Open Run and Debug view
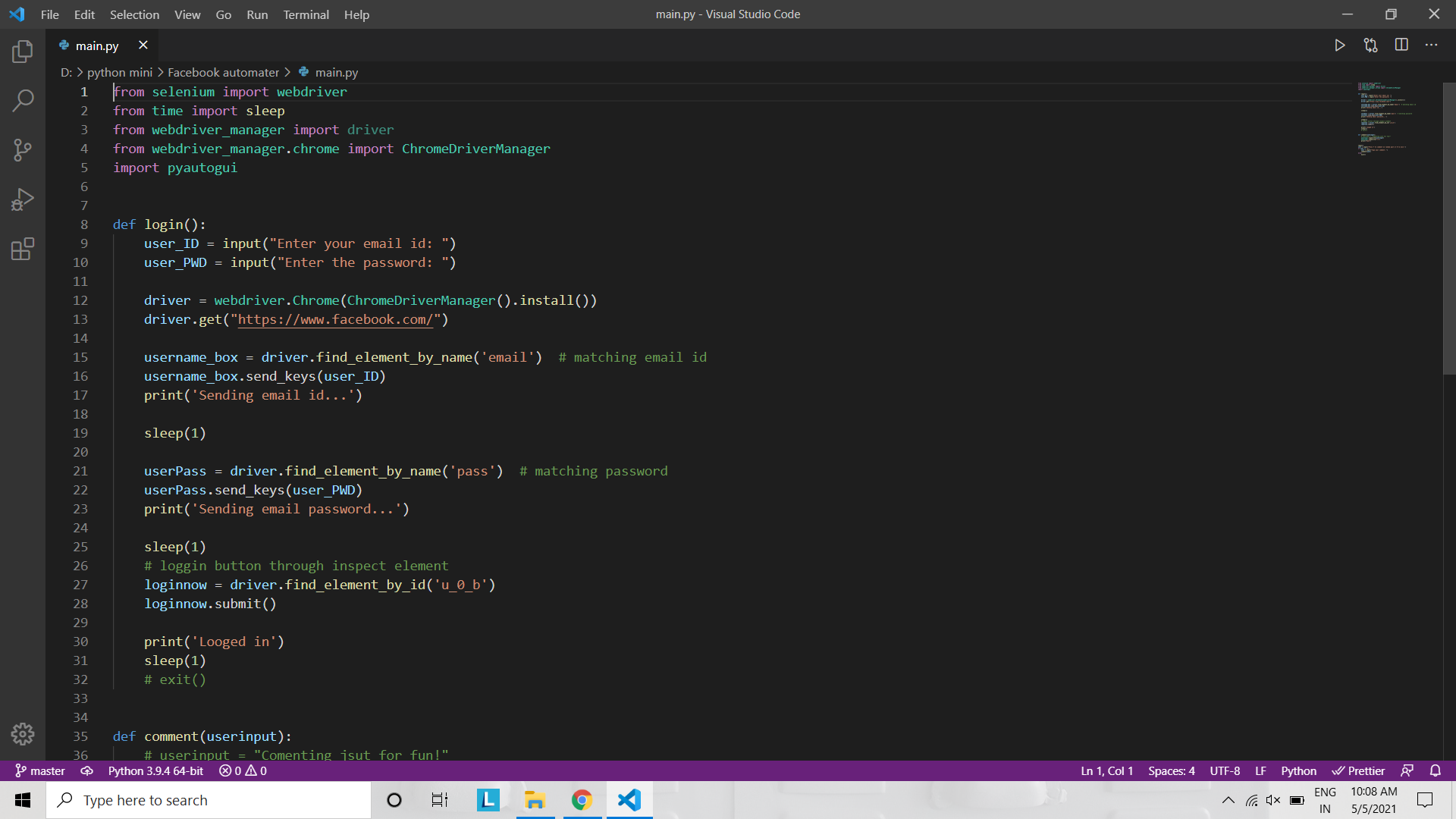1456x819 pixels. pyautogui.click(x=23, y=199)
